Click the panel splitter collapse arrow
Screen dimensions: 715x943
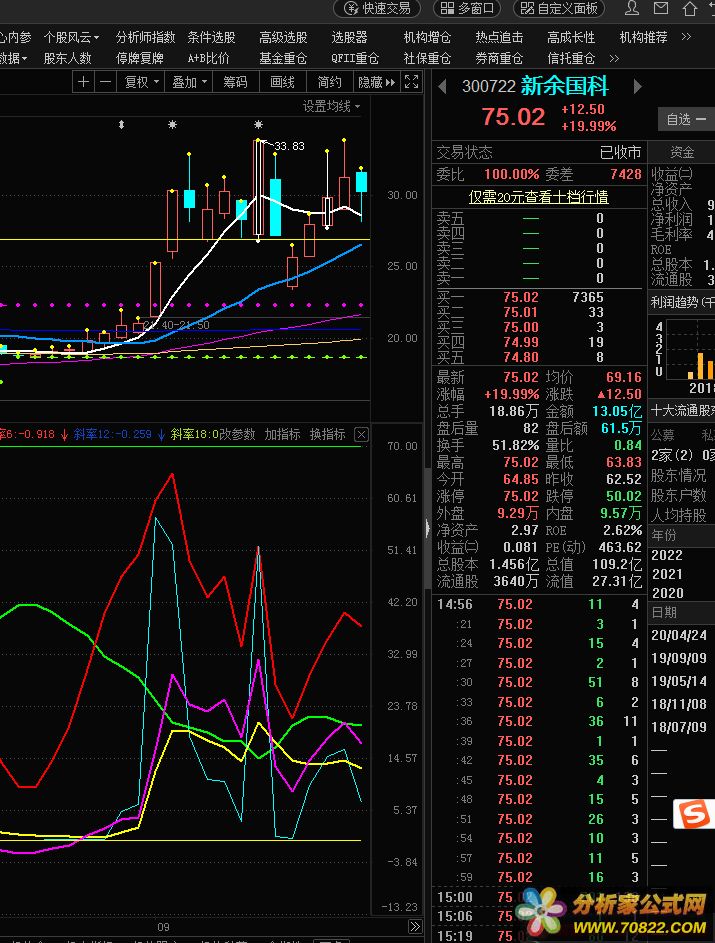coord(428,528)
